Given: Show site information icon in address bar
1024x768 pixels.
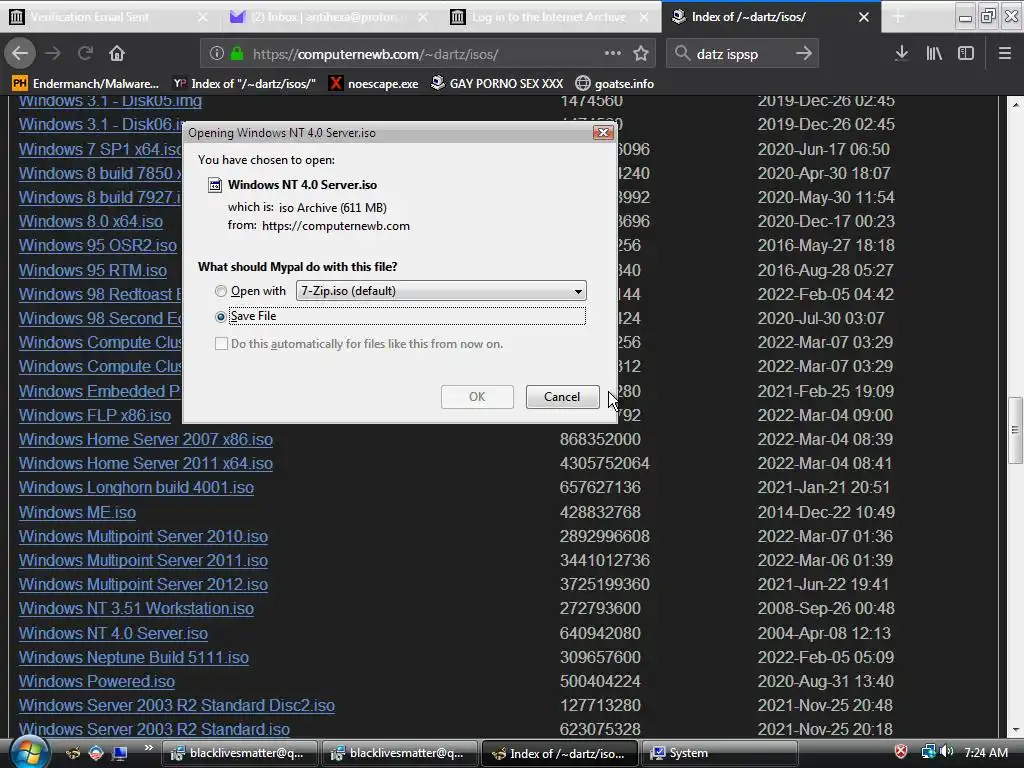Looking at the screenshot, I should 217,54.
